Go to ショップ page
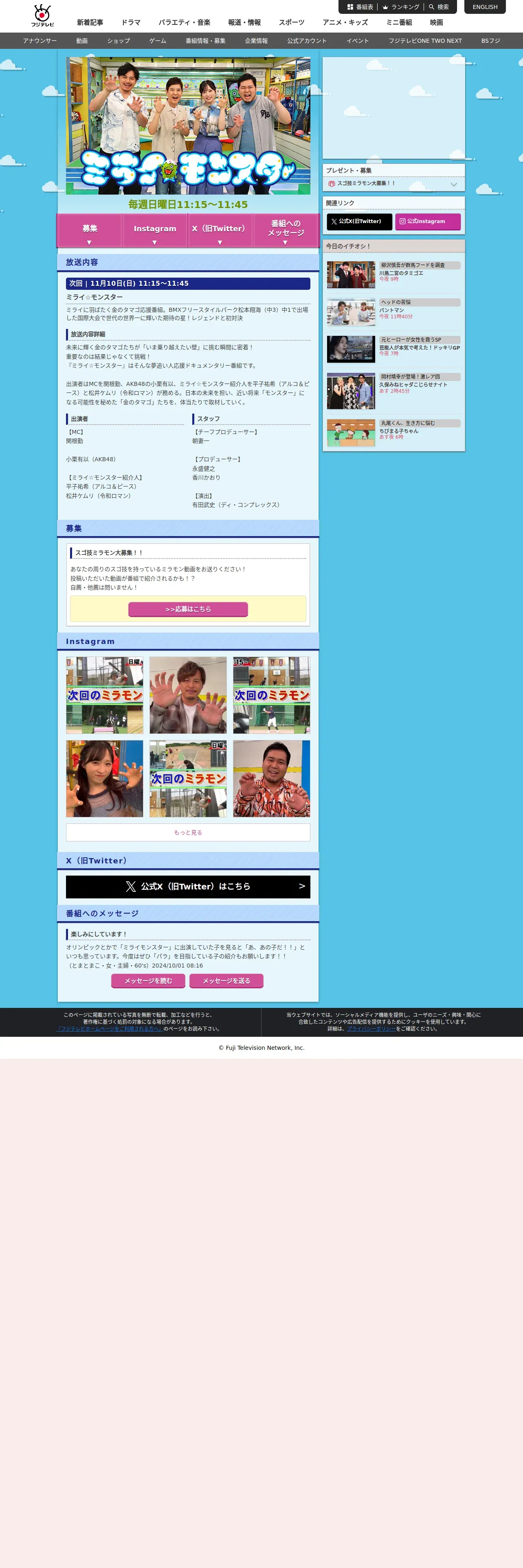Viewport: 523px width, 1568px height. (x=119, y=41)
